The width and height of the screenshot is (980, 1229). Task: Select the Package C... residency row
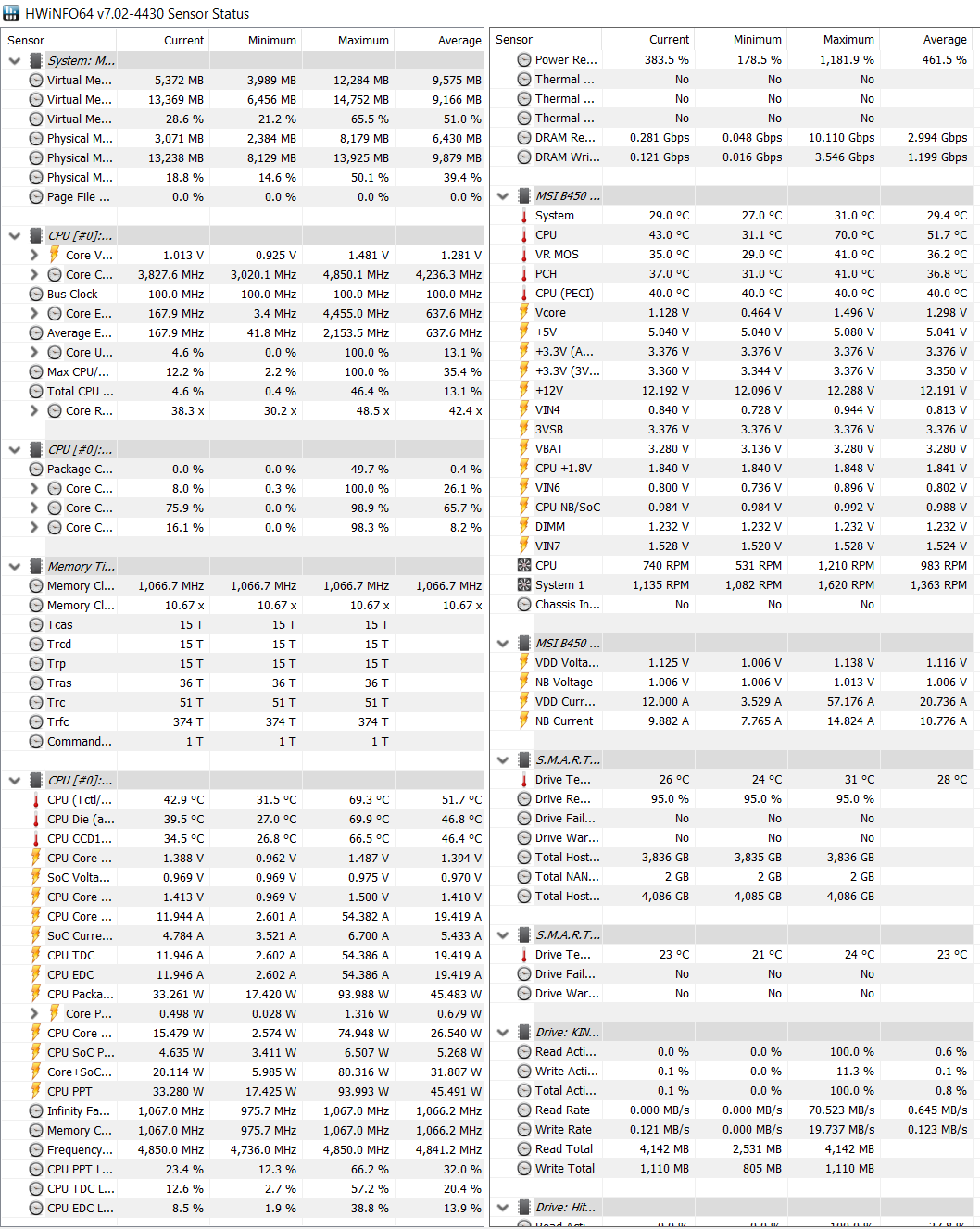click(x=244, y=469)
